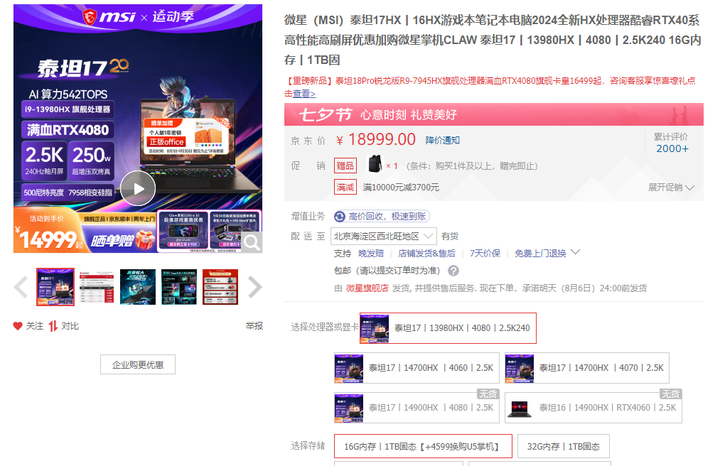Click 降价通知 price drop notice
This screenshot has width=720, height=466.
[x=442, y=140]
